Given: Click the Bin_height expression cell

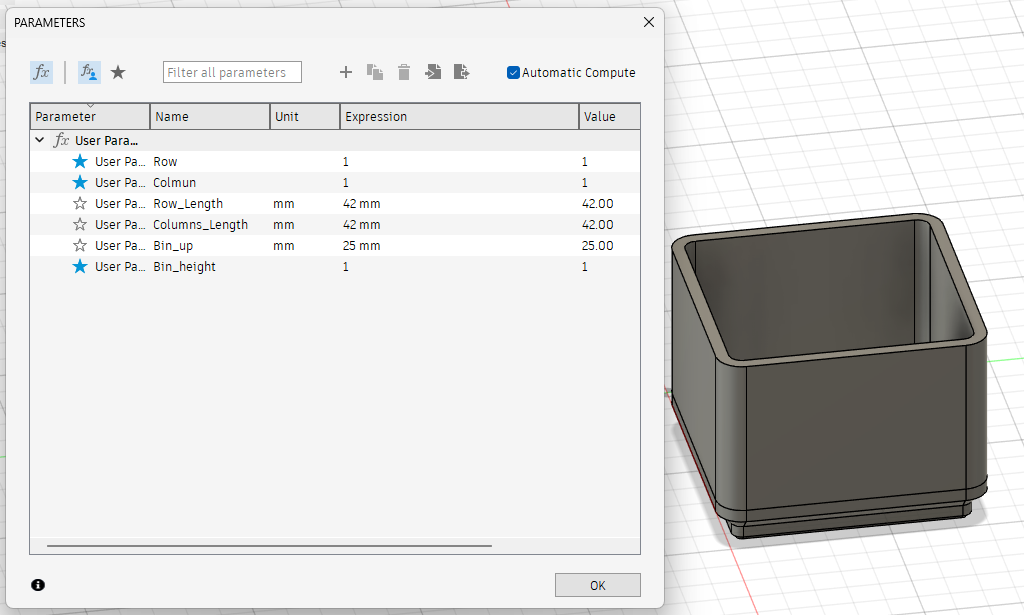Looking at the screenshot, I should pyautogui.click(x=458, y=266).
